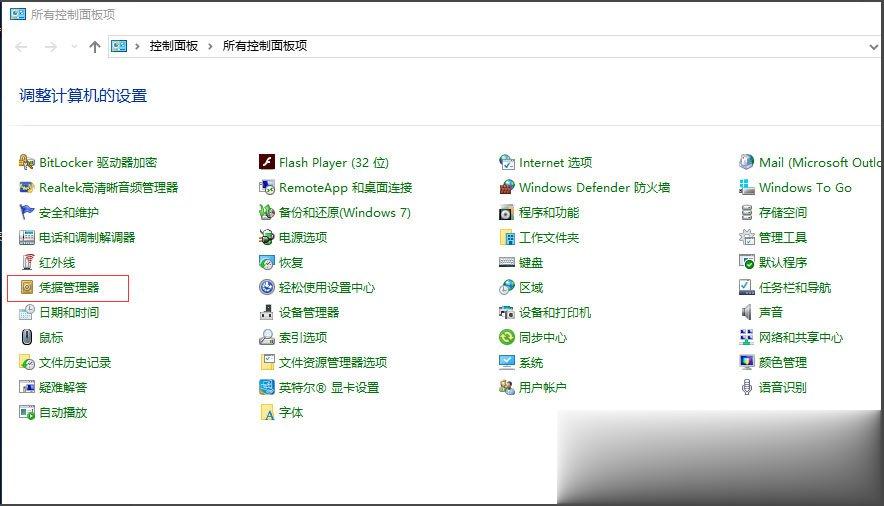Open the 网络和共享中心 link
884x506 pixels.
tap(801, 338)
